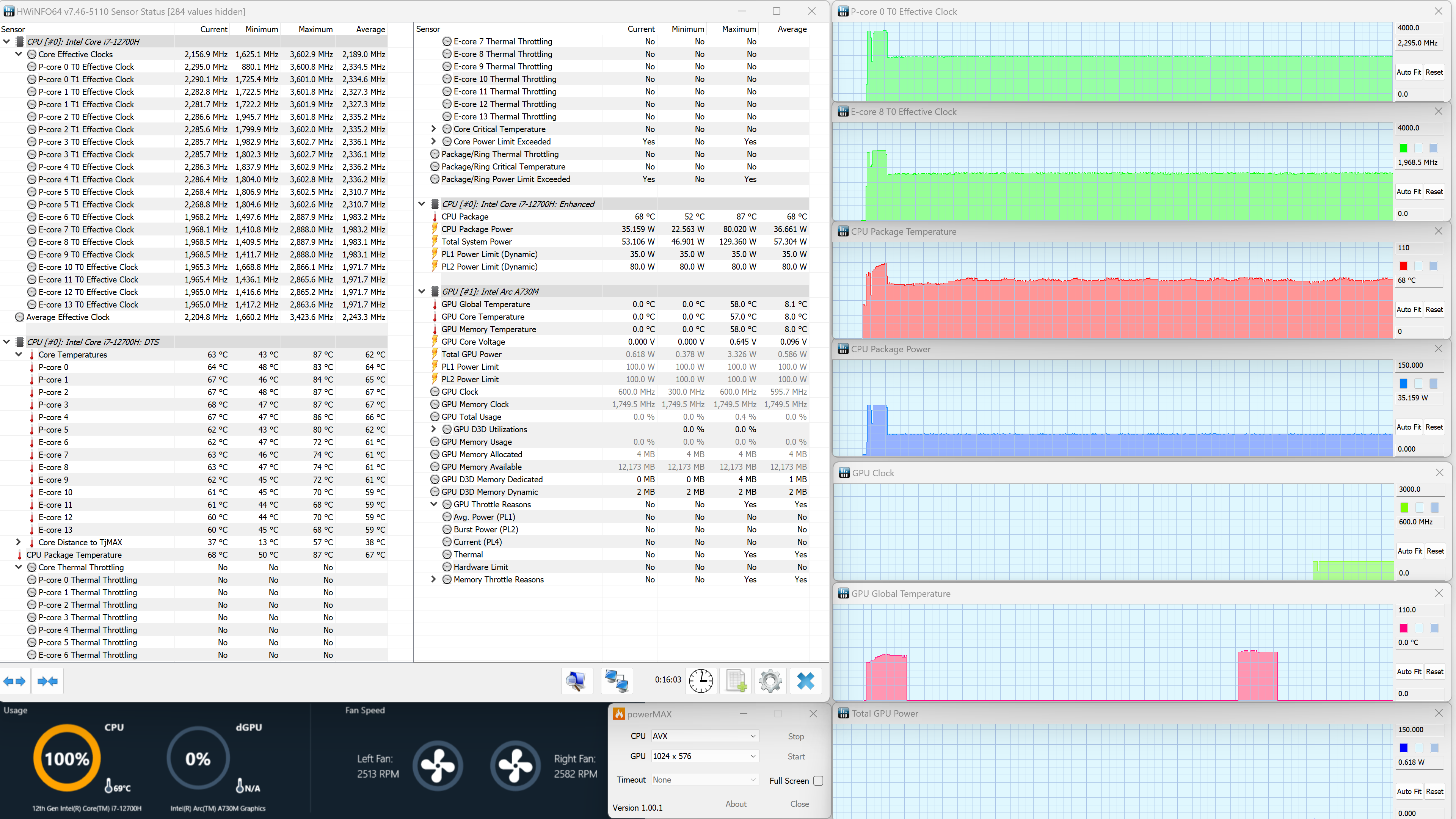Collapse the Core Effective Clocks tree node
This screenshot has width=1456, height=819.
(x=19, y=54)
